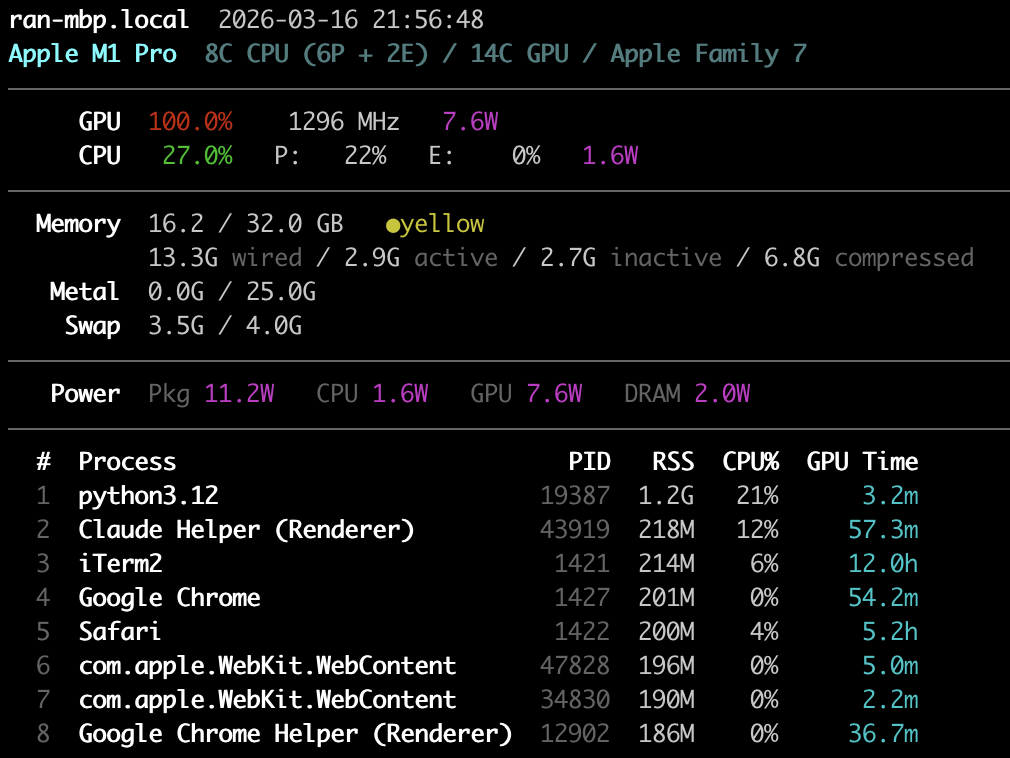Screen dimensions: 1010x758
Task: Click the 1.2G RSS of python3.12
Action: (x=666, y=496)
